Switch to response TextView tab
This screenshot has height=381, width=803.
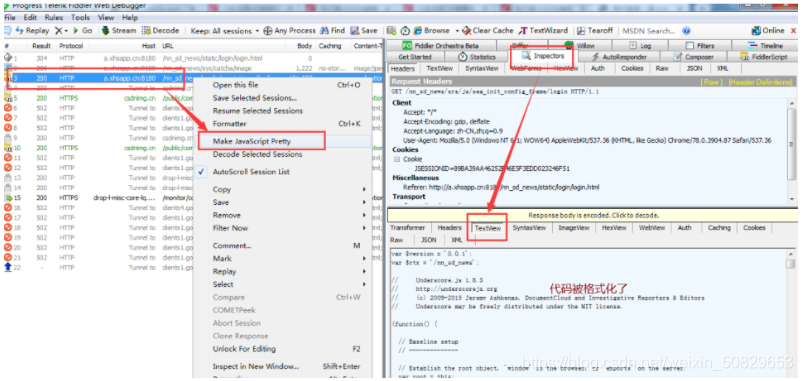coord(488,228)
